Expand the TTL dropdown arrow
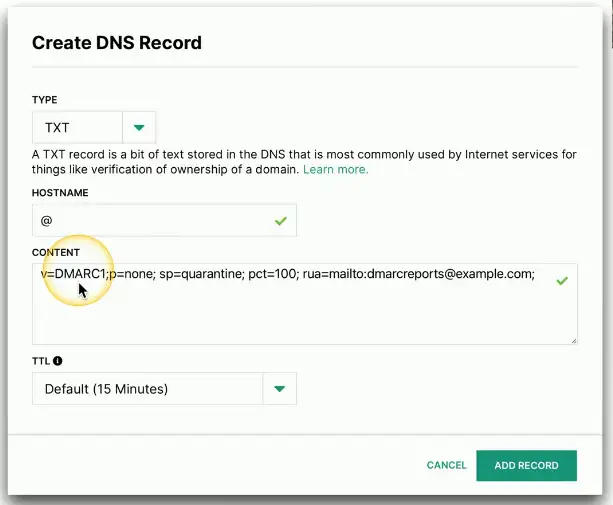 [x=279, y=389]
